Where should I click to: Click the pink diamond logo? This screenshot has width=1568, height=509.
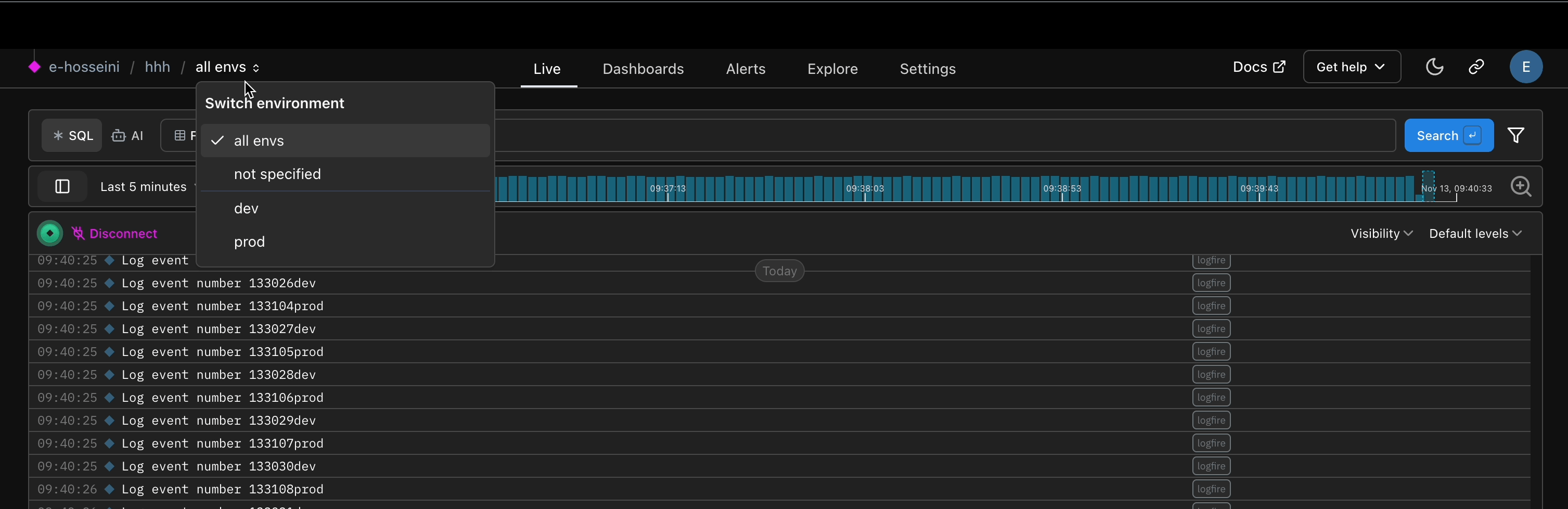[35, 67]
